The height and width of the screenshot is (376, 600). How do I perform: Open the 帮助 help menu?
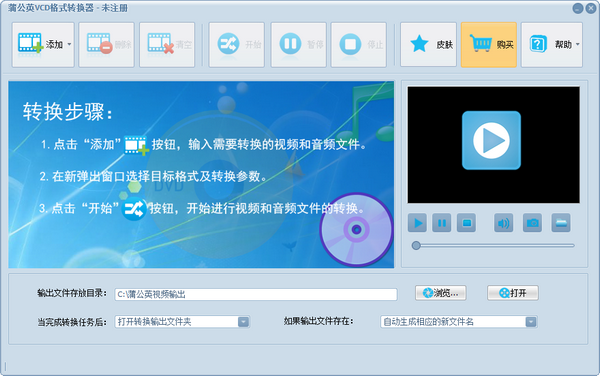click(551, 45)
